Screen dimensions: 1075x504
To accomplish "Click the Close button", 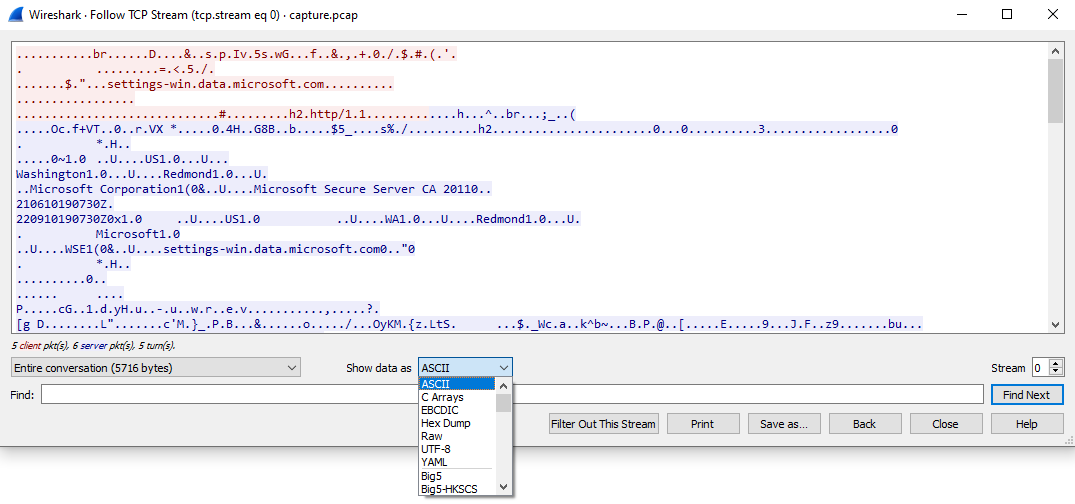I will pos(945,424).
